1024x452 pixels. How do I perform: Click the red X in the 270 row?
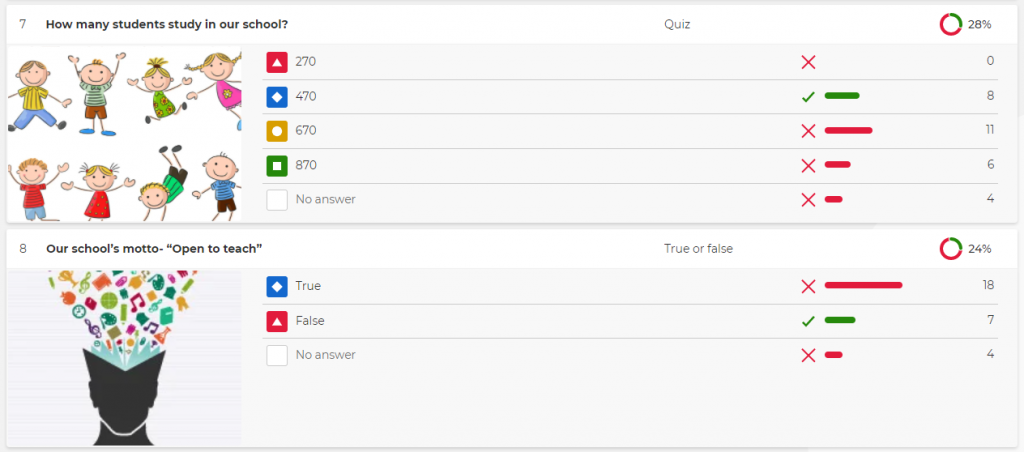pyautogui.click(x=808, y=62)
